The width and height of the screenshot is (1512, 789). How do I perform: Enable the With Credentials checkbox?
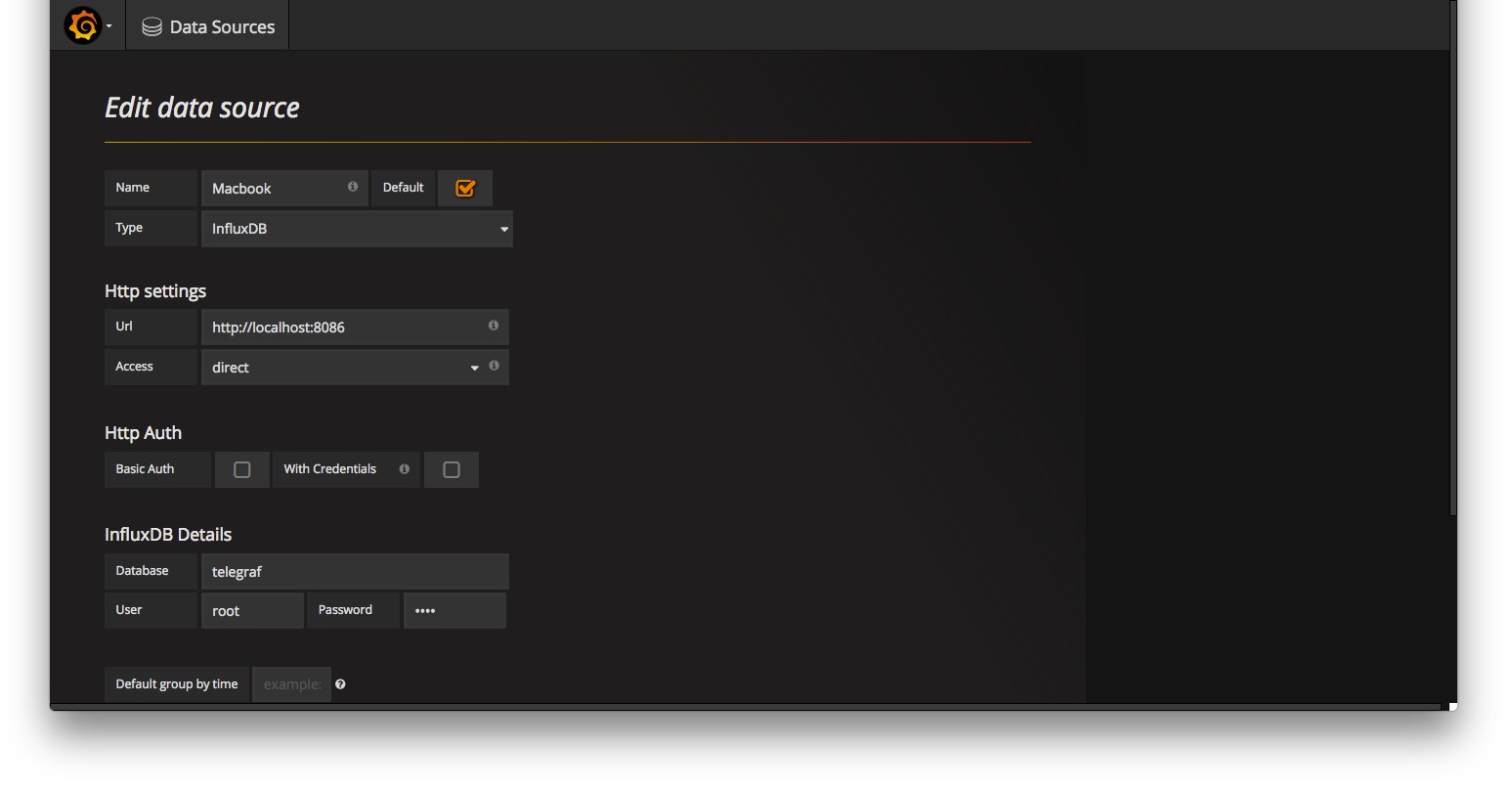452,470
